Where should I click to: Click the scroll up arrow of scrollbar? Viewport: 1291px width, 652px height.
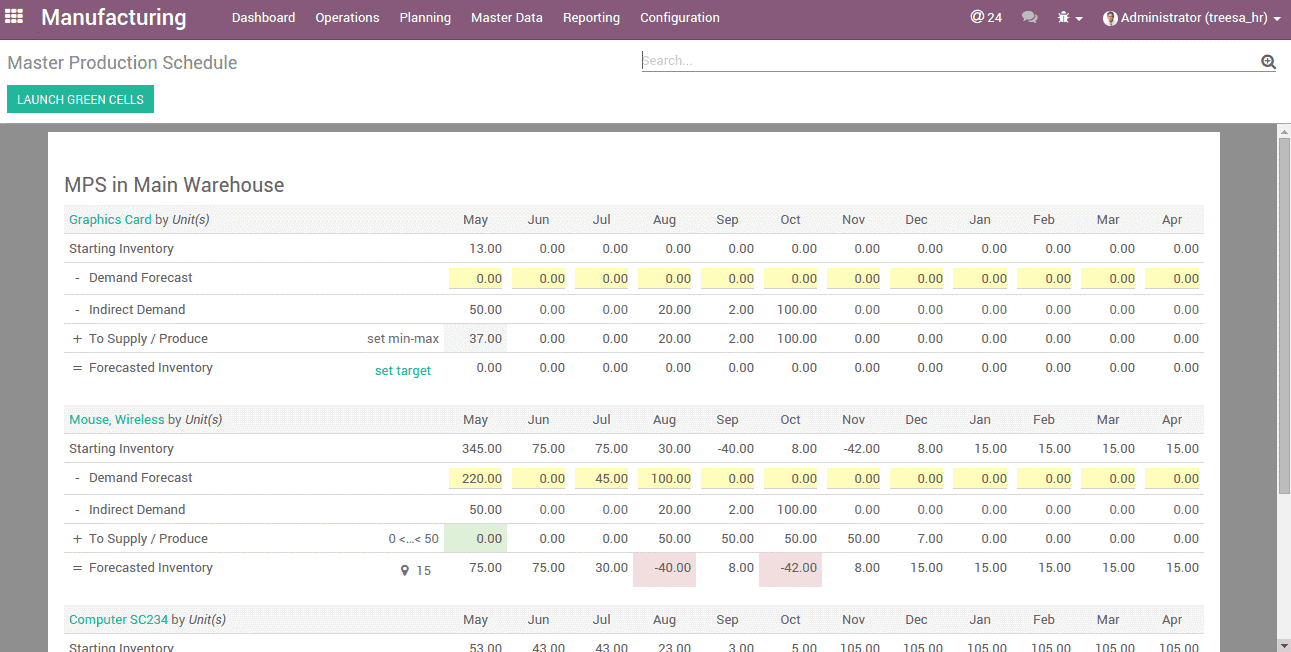1284,131
